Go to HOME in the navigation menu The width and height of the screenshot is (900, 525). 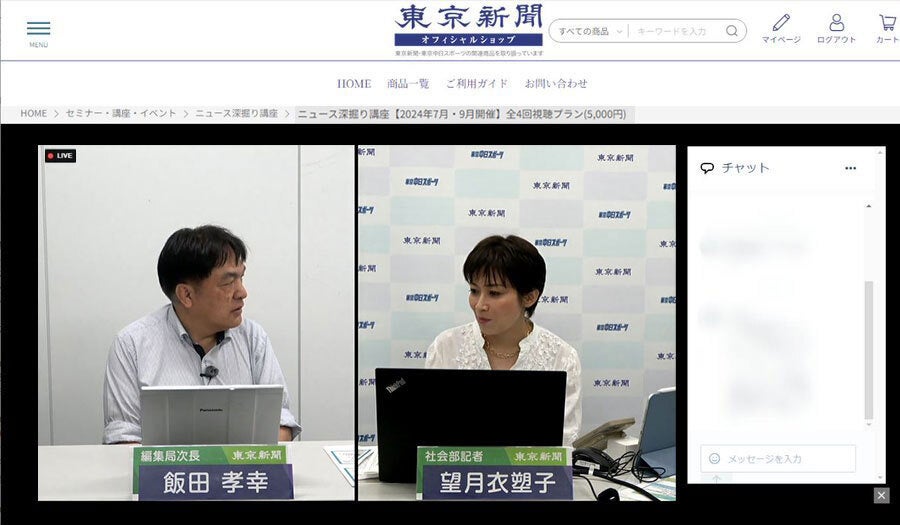(x=354, y=84)
